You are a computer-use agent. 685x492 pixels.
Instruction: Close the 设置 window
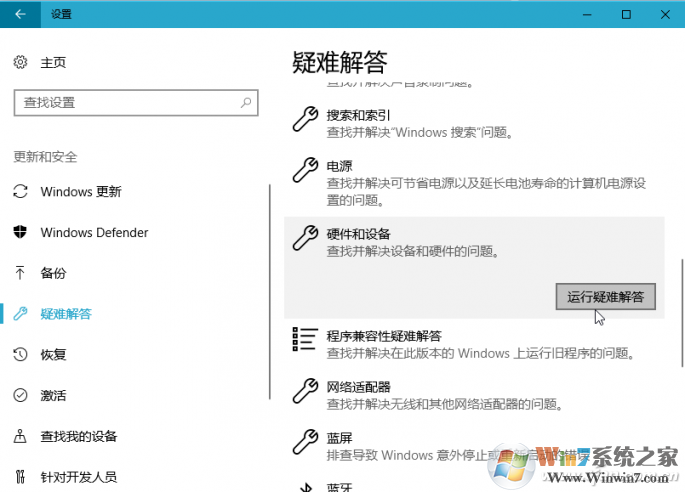pyautogui.click(x=665, y=14)
